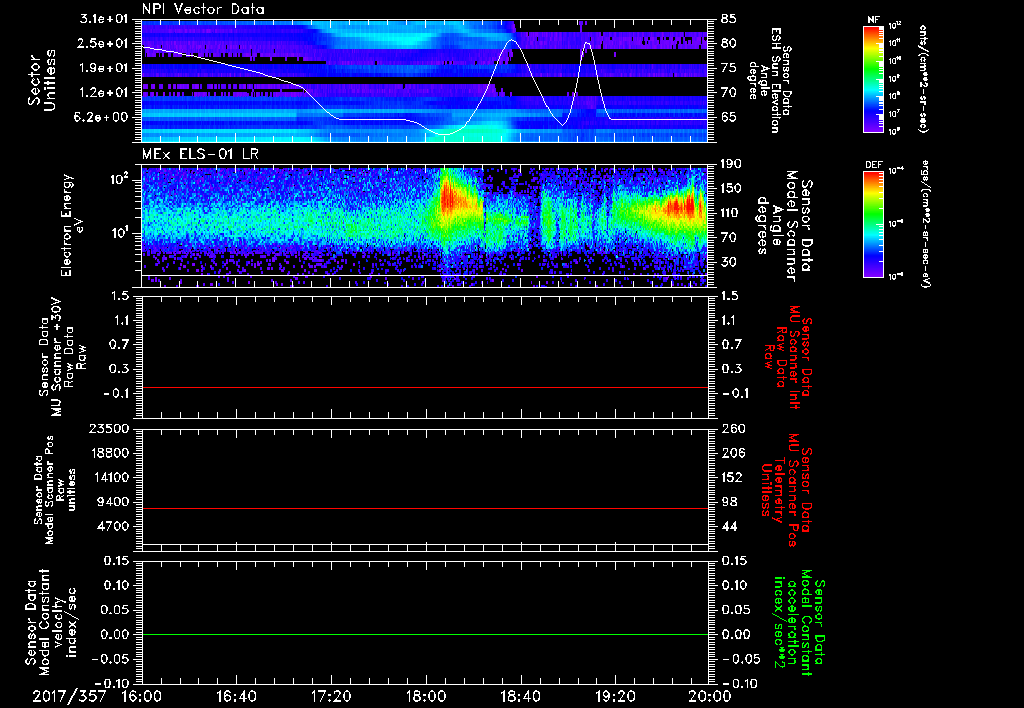Click the red line in Model Scanner Pos panel

point(424,508)
